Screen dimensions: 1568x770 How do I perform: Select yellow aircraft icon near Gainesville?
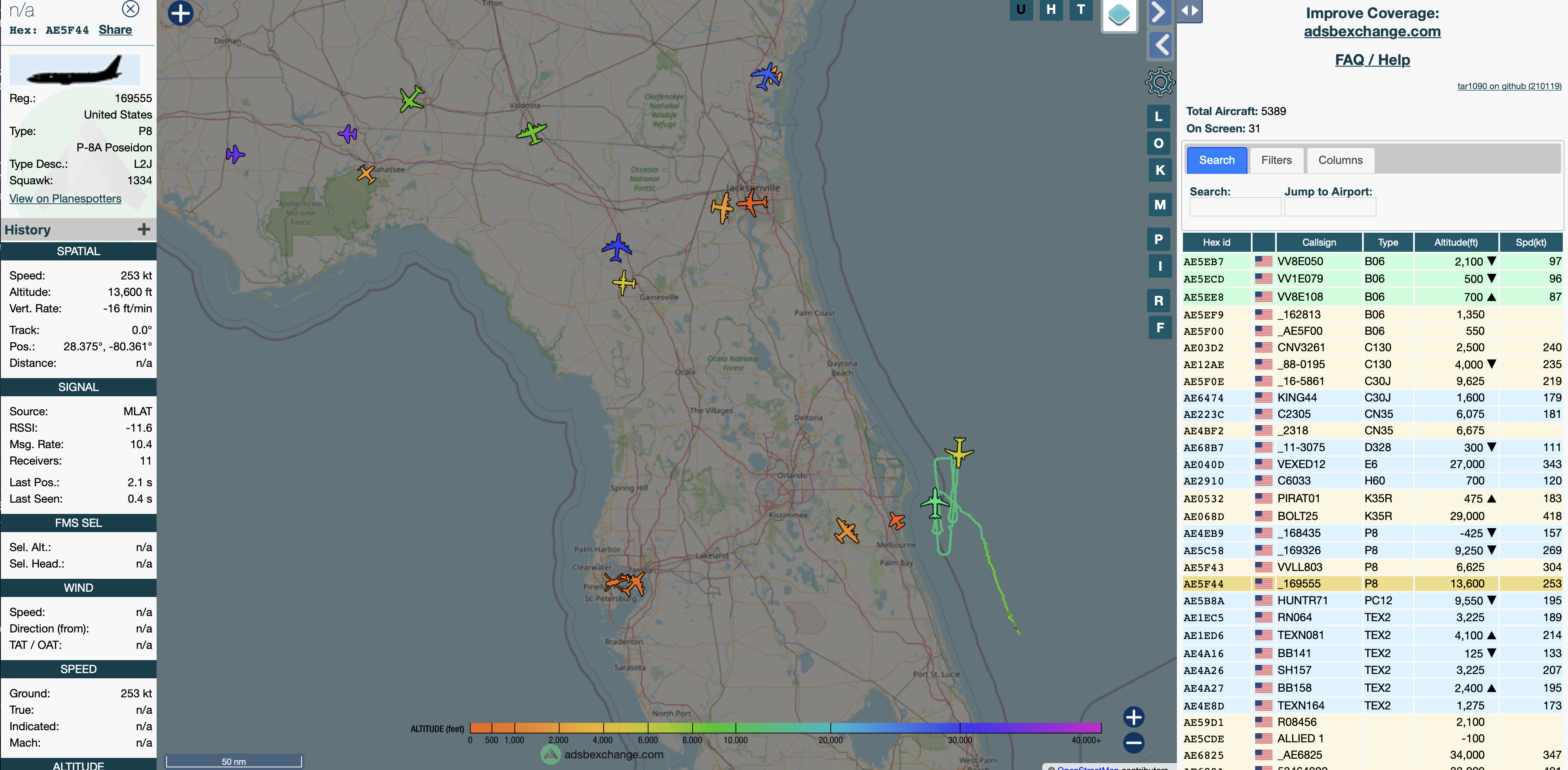click(624, 283)
